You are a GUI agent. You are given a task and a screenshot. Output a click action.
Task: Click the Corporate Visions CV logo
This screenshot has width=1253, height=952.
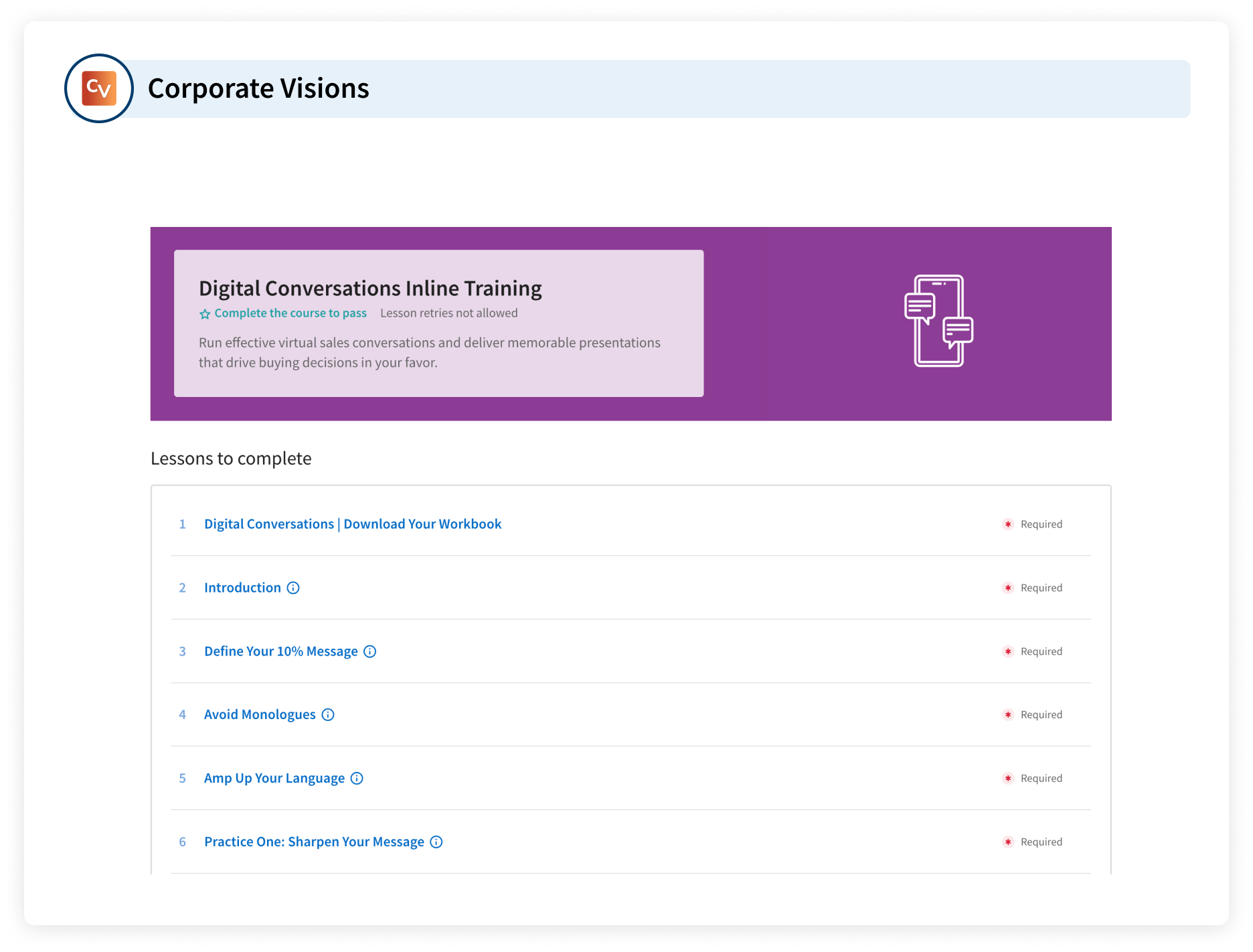(99, 88)
